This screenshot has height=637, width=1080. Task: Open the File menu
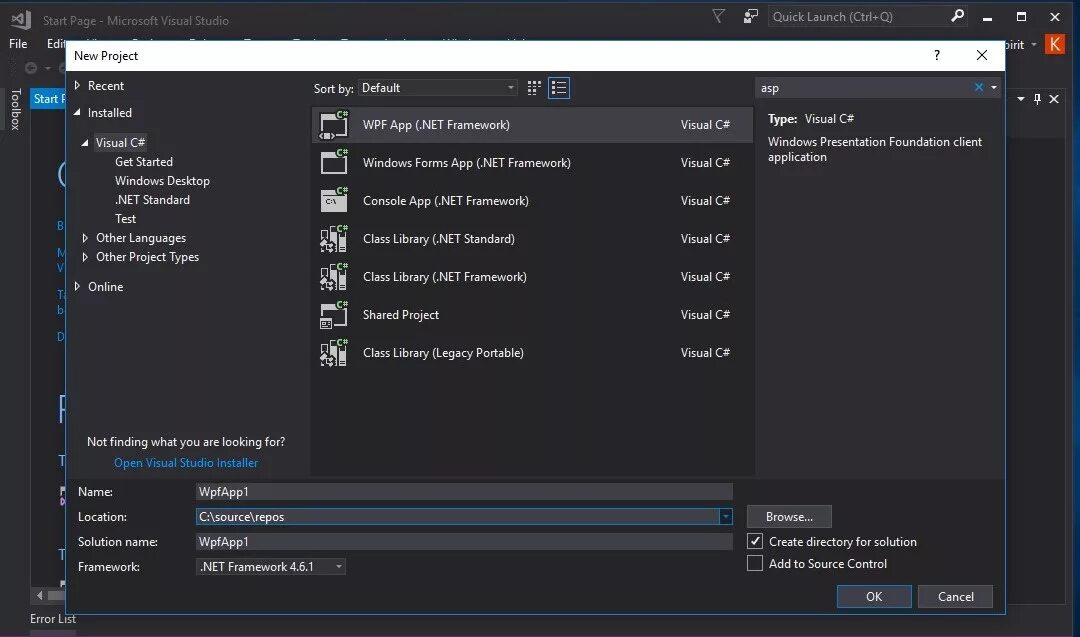[18, 44]
